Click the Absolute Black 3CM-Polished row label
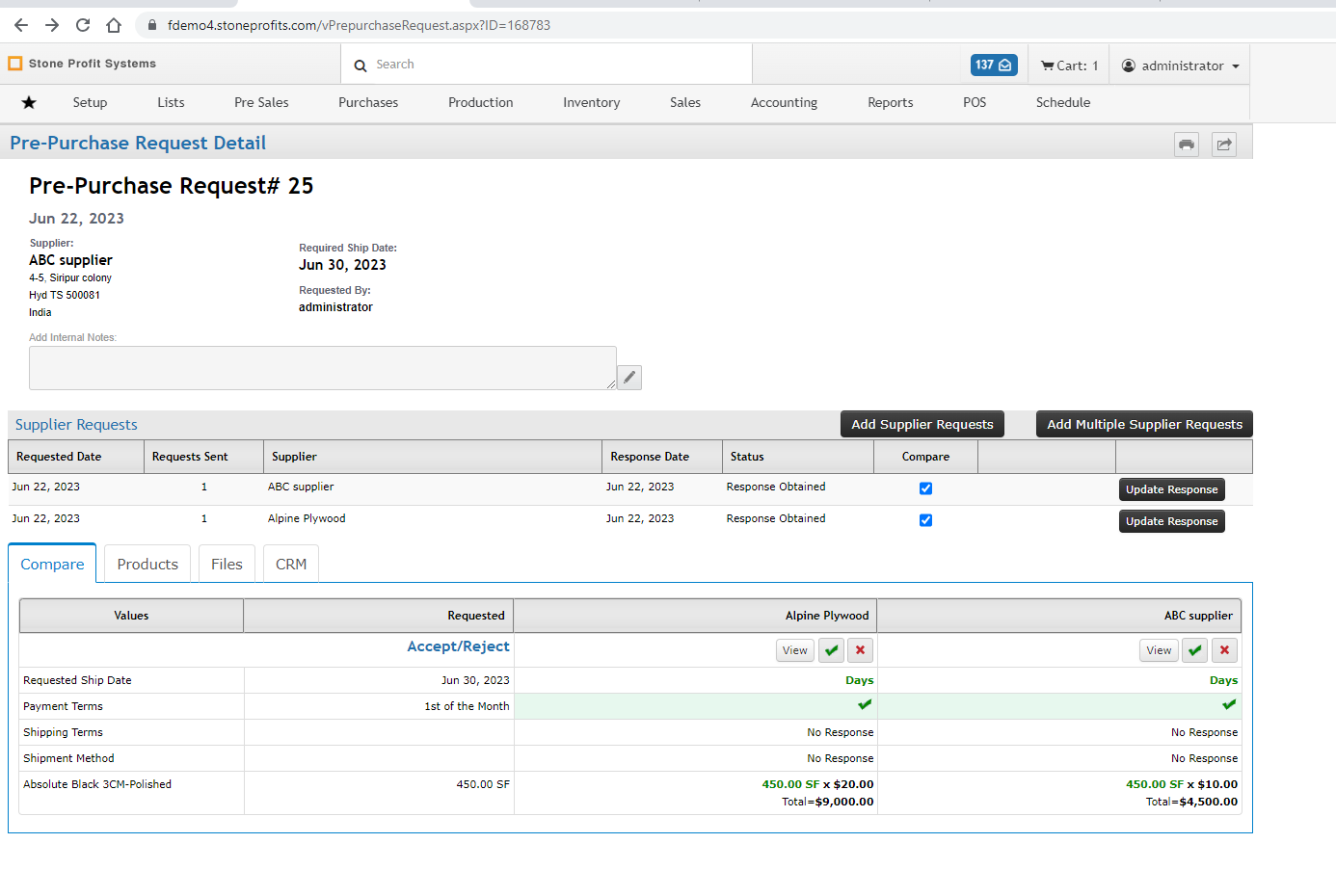This screenshot has height=896, width=1336. coord(97,784)
